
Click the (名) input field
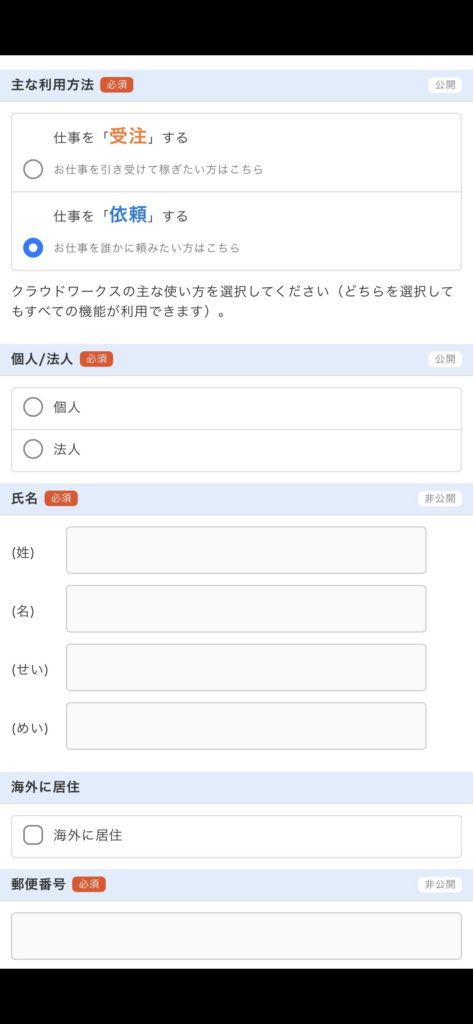[x=246, y=609]
